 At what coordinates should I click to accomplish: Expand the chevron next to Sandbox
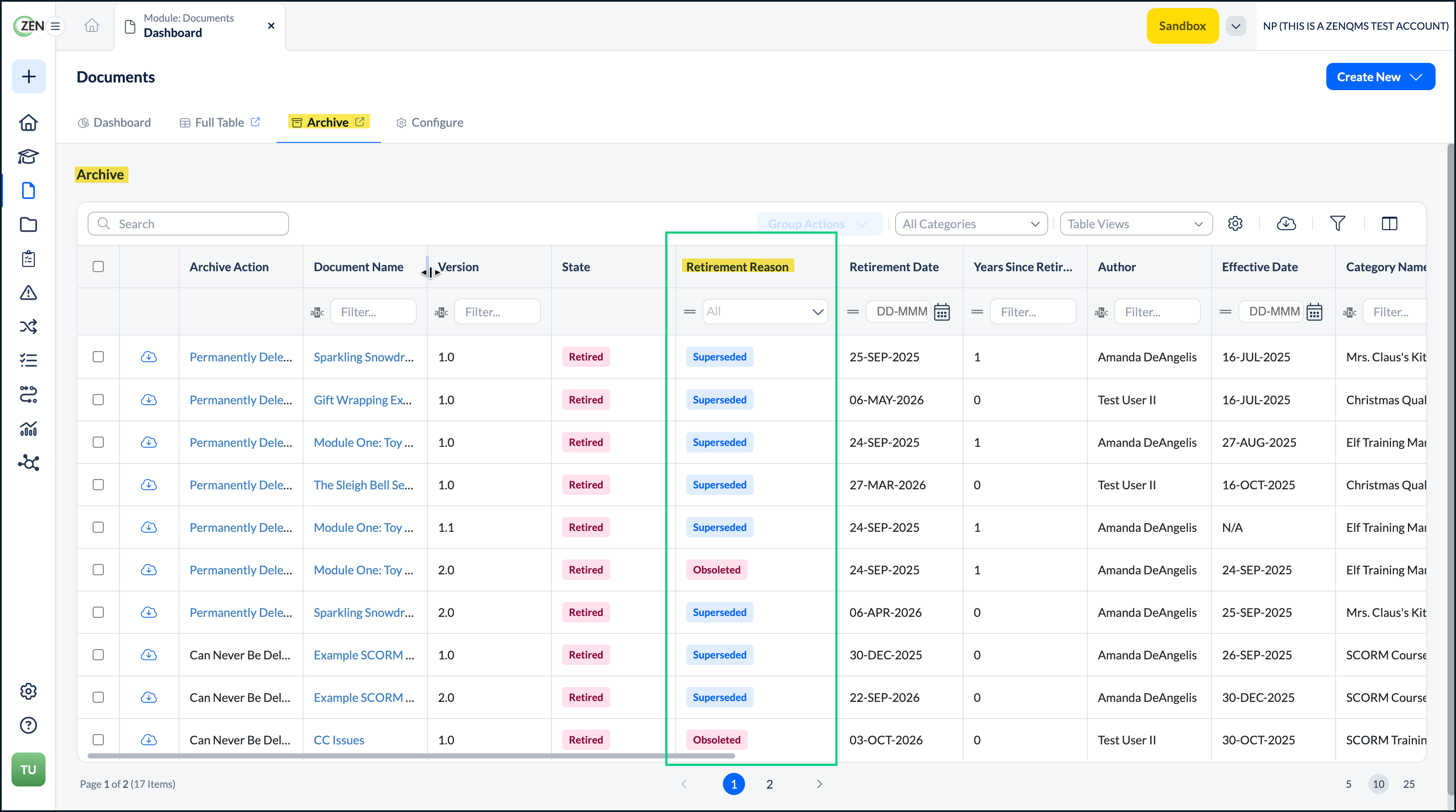(x=1236, y=26)
